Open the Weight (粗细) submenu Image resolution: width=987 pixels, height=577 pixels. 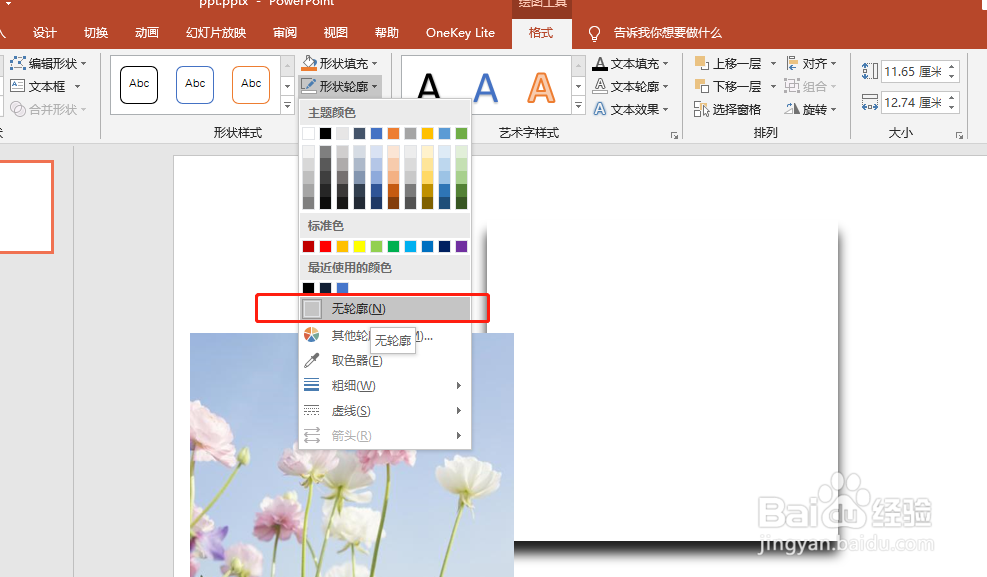click(x=385, y=385)
